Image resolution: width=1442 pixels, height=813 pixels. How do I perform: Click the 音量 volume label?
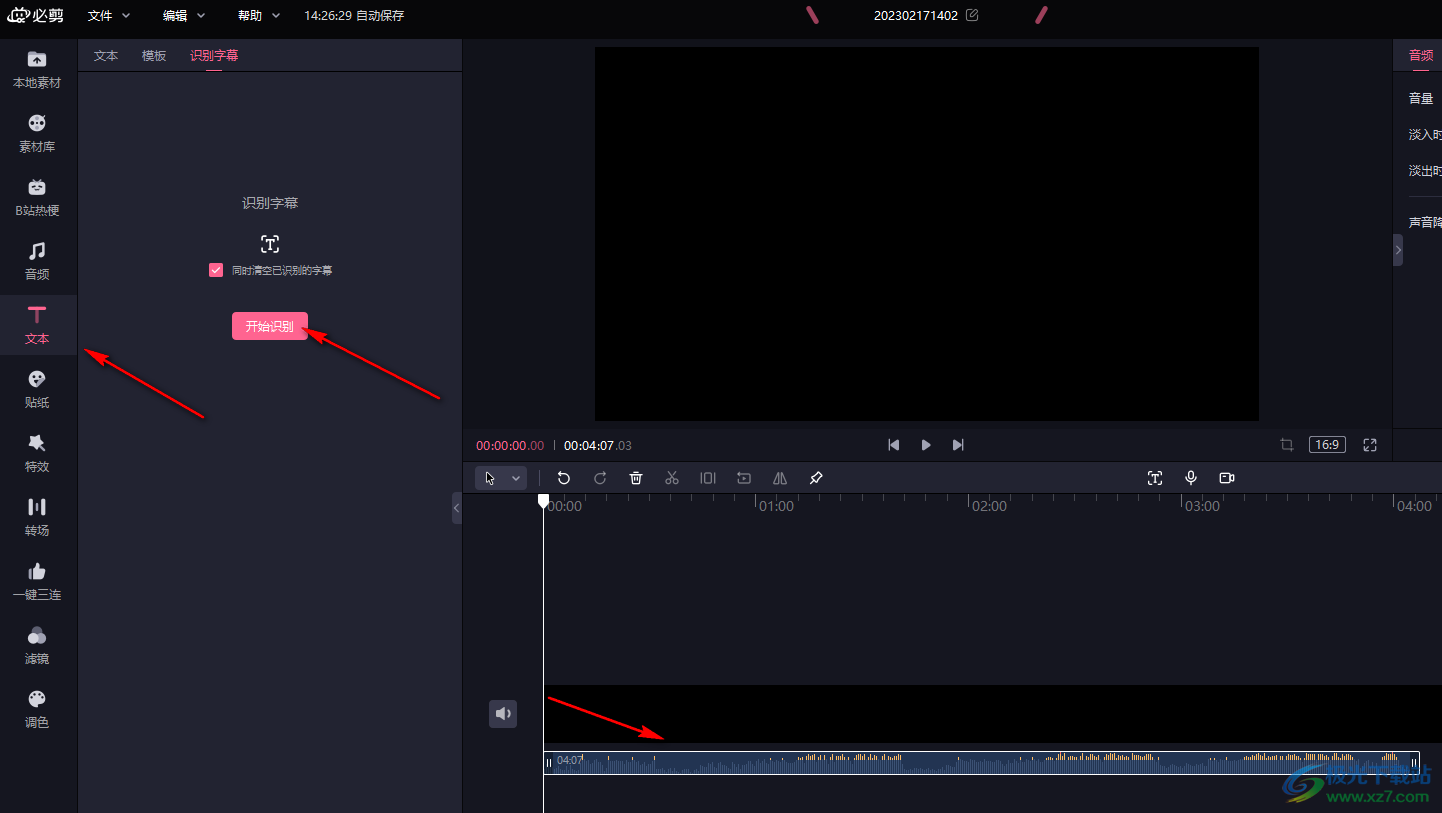point(1421,98)
